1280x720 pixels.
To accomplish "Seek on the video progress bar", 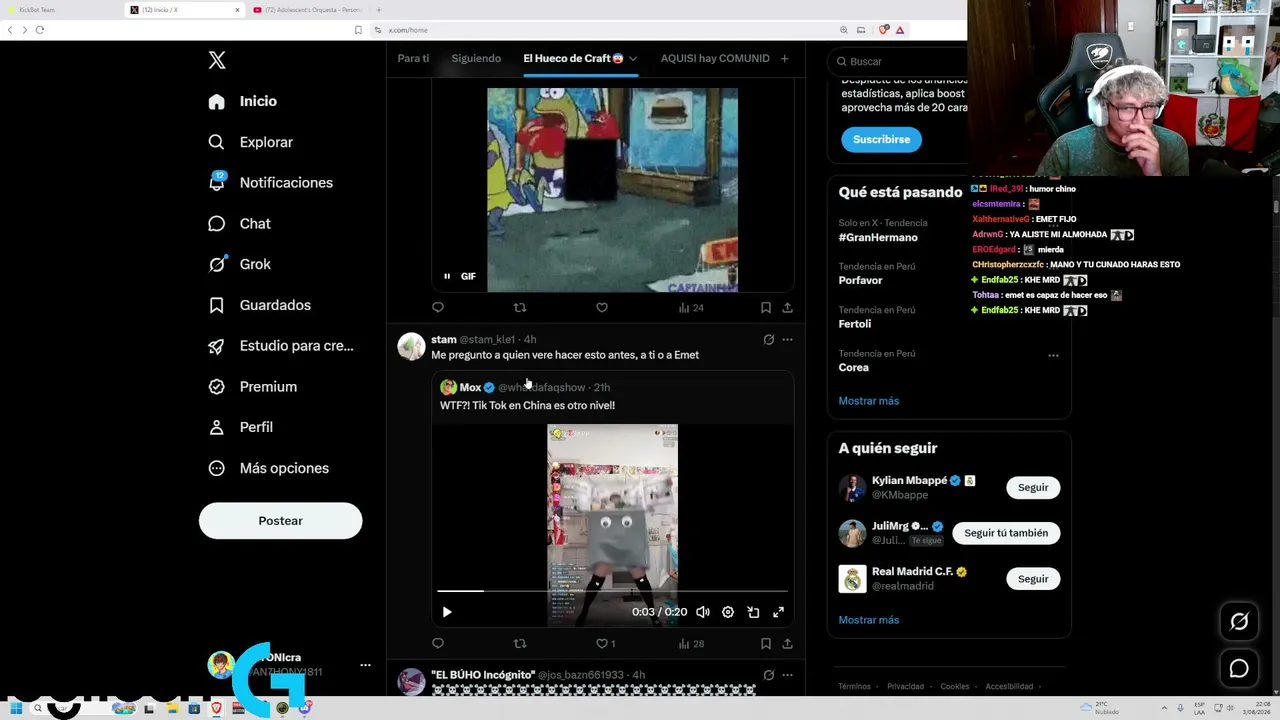I will 612,591.
